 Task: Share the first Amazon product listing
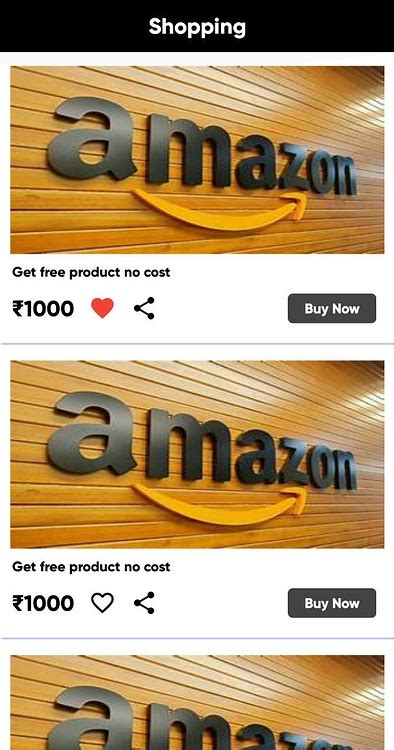(144, 308)
